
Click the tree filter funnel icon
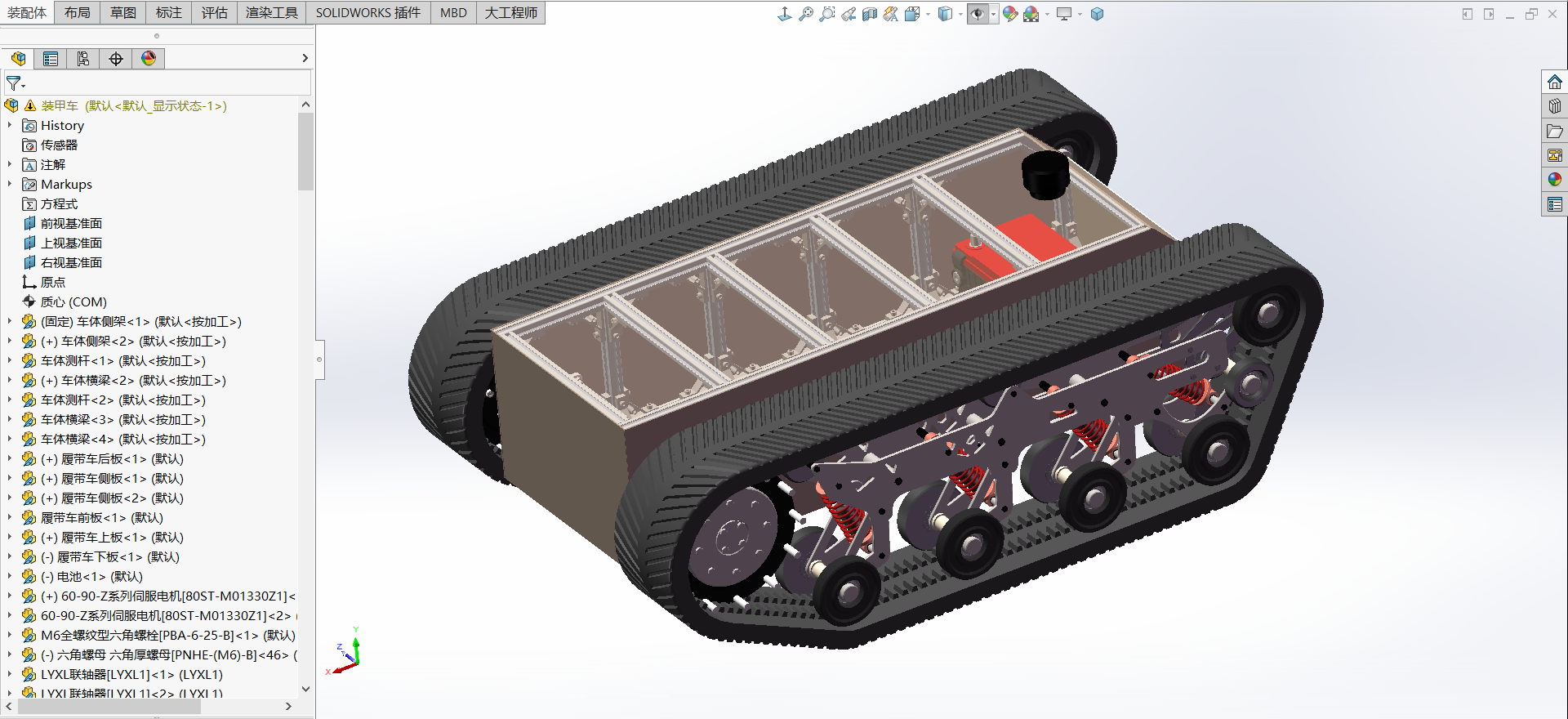pos(15,83)
